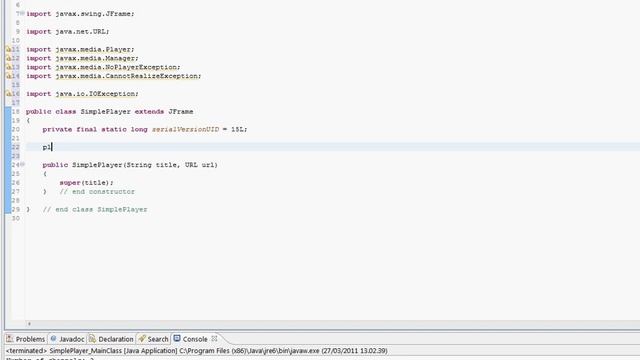Activate the Console tab

coord(191,339)
